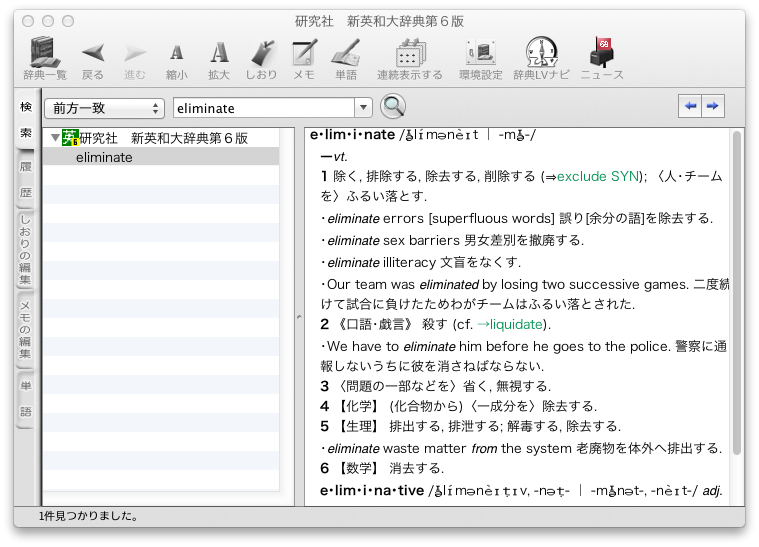This screenshot has width=759, height=547.
Task: Click the e·lim·i·na·tive headword
Action: pos(372,490)
